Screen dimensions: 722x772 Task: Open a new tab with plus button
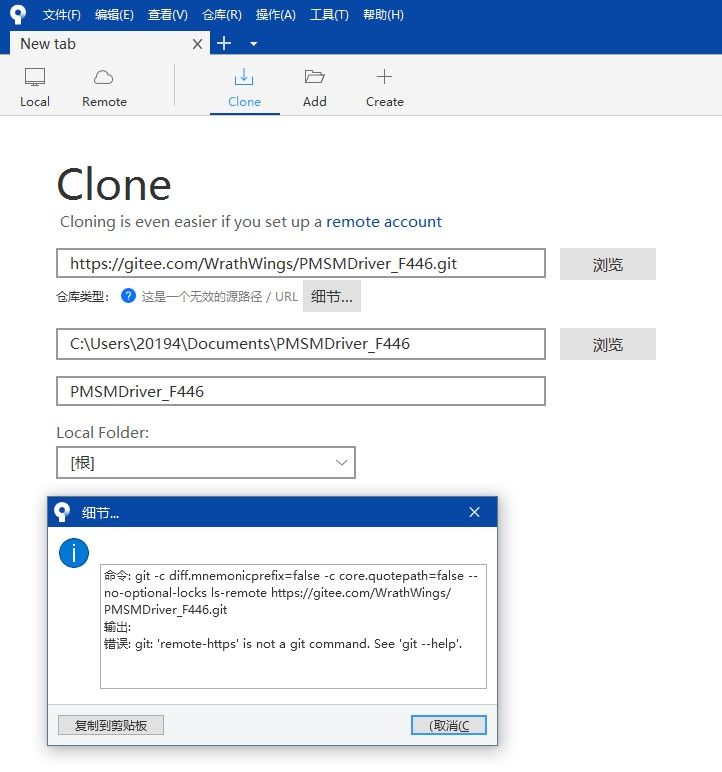point(224,43)
